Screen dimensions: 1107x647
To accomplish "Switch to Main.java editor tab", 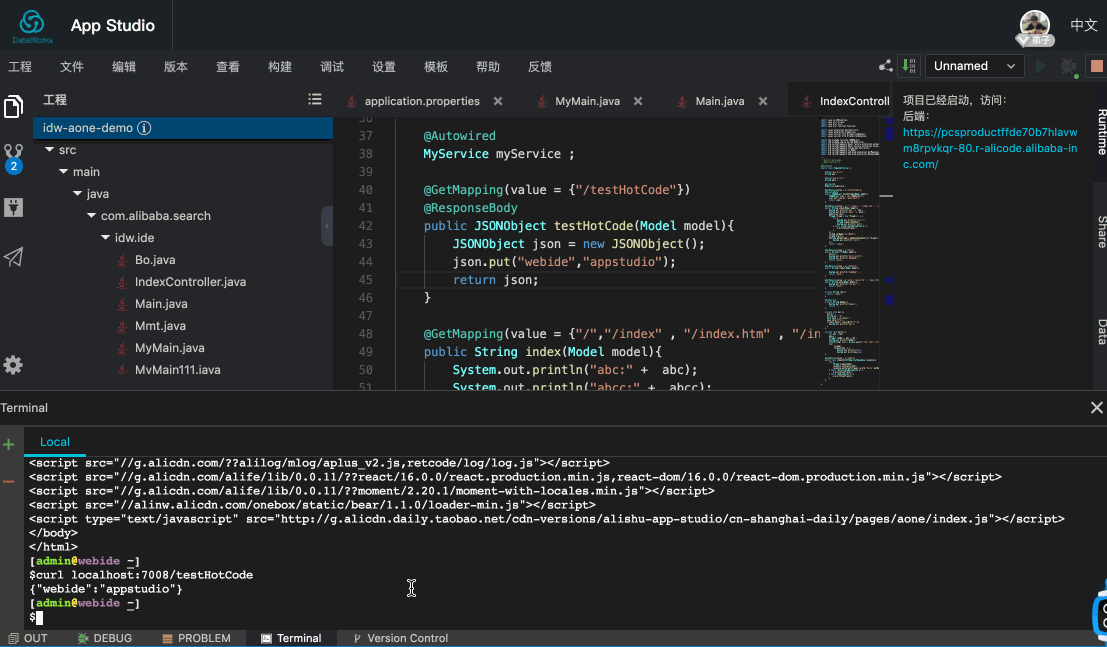I will (x=719, y=101).
